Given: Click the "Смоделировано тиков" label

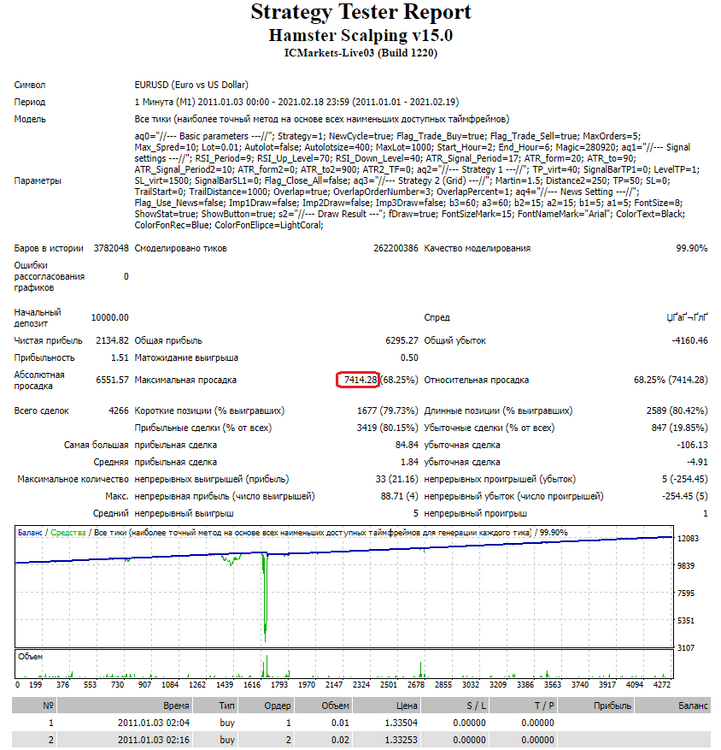Looking at the screenshot, I should tap(181, 248).
